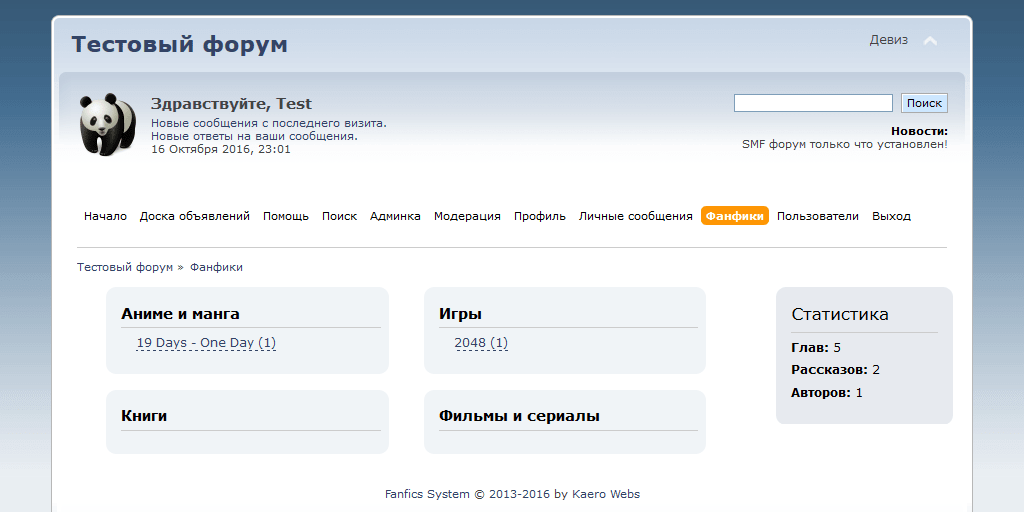Open the Модерация menu item
The image size is (1024, 512).
(x=467, y=216)
